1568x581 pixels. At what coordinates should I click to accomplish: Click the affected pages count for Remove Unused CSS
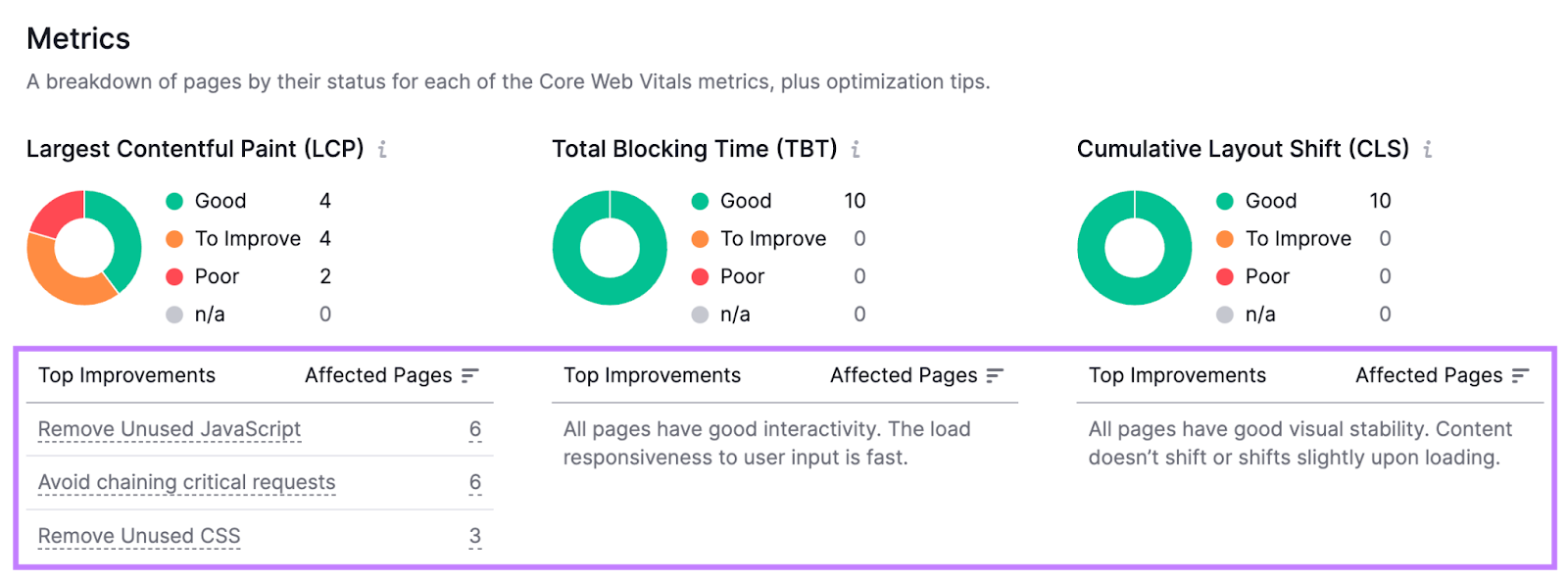click(475, 536)
